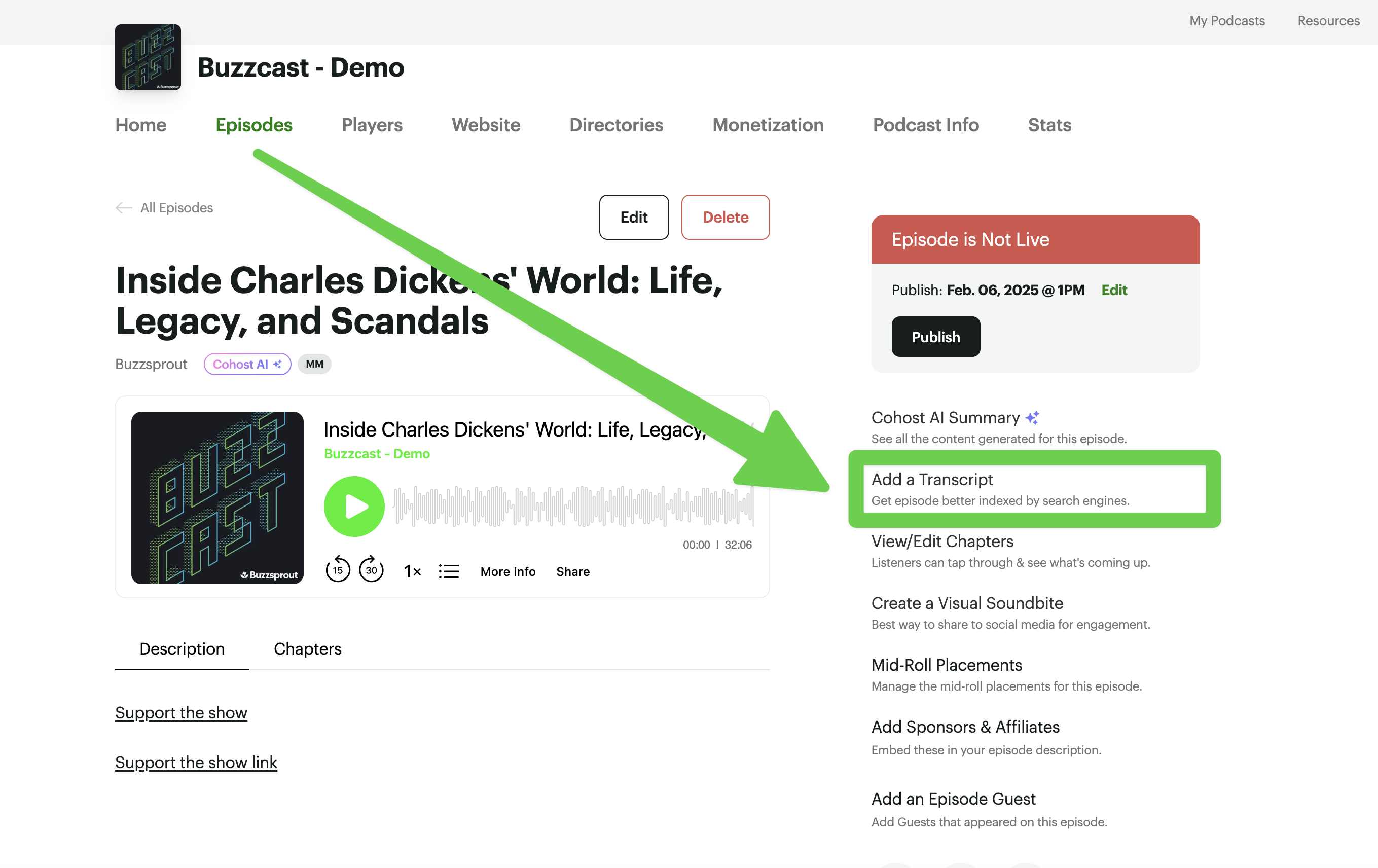Switch to the Chapters tab
Viewport: 1378px width, 868px height.
(x=307, y=649)
